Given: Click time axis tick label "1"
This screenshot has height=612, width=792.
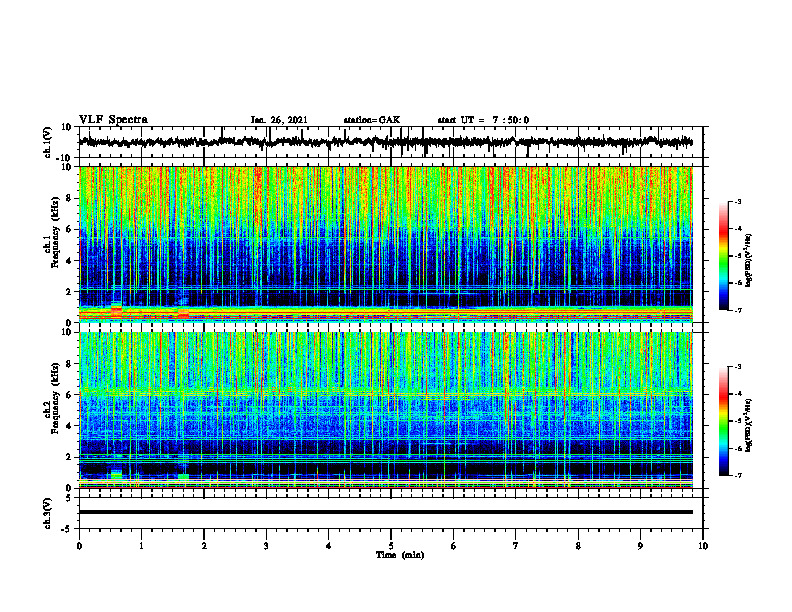Looking at the screenshot, I should point(141,546).
